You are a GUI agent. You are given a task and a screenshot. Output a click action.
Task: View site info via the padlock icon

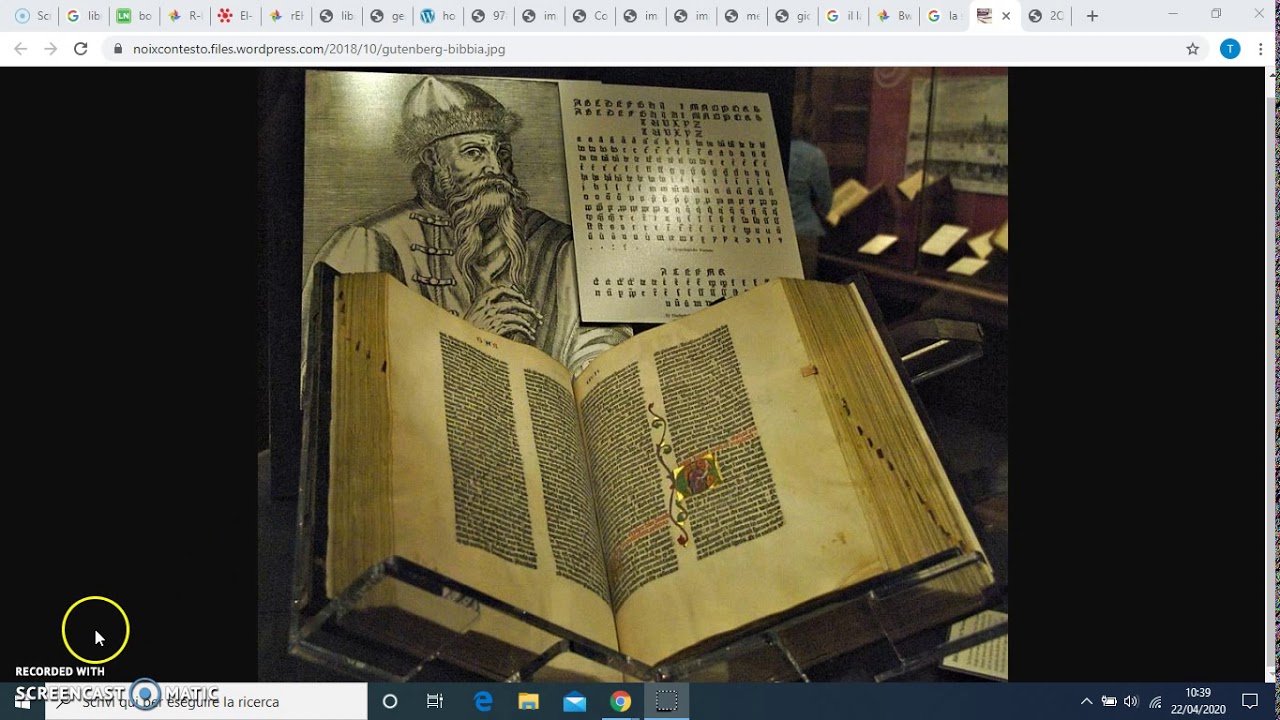pos(118,49)
